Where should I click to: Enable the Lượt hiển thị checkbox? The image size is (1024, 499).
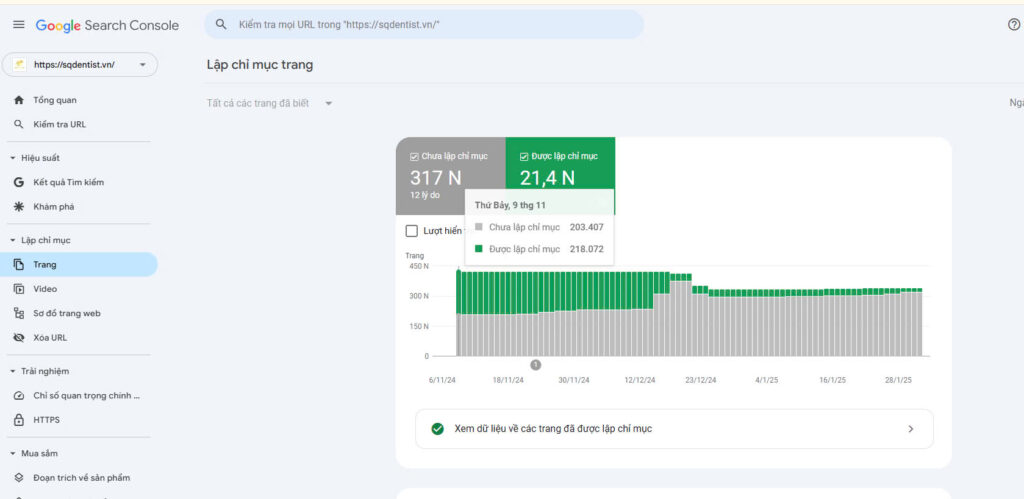[x=412, y=231]
